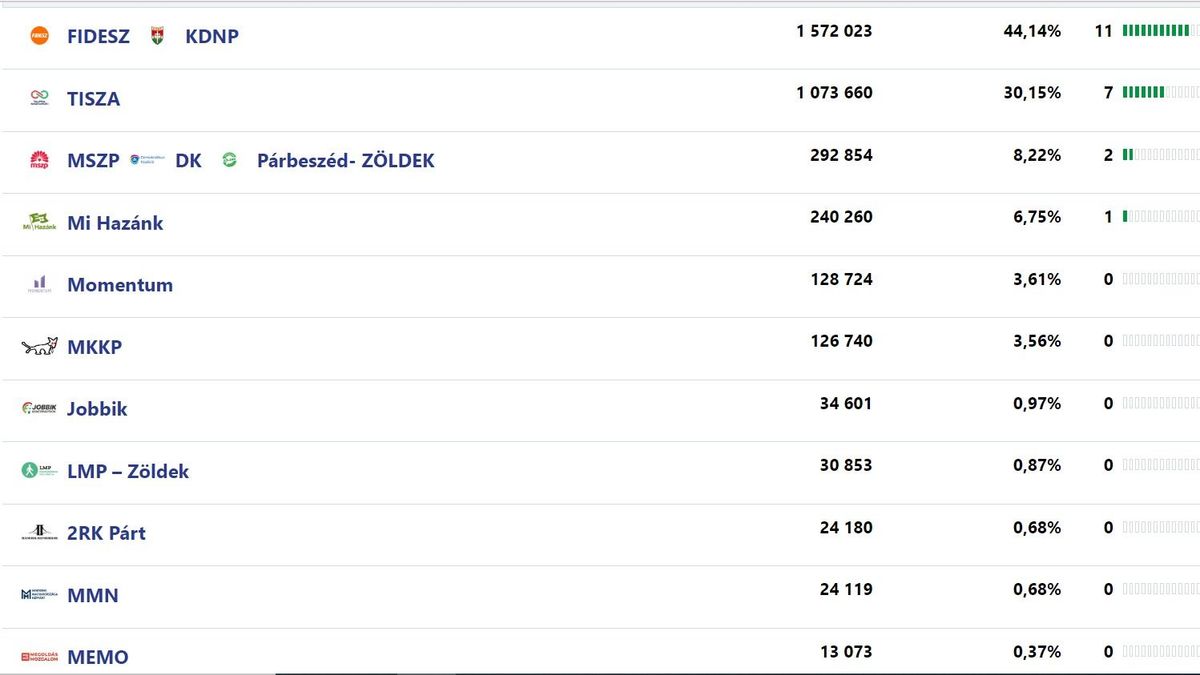Click the KDNP coat of arms icon
The image size is (1200, 675).
157,36
